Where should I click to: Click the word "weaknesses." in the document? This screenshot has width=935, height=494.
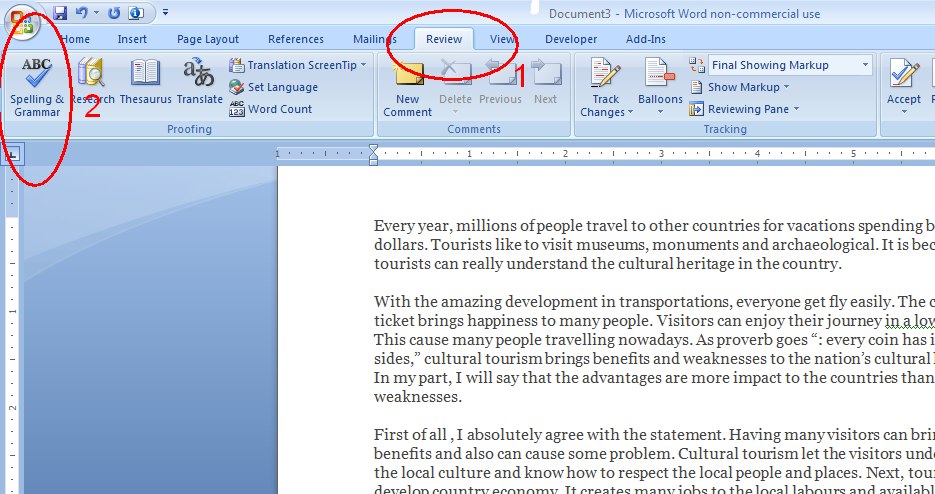coord(418,397)
